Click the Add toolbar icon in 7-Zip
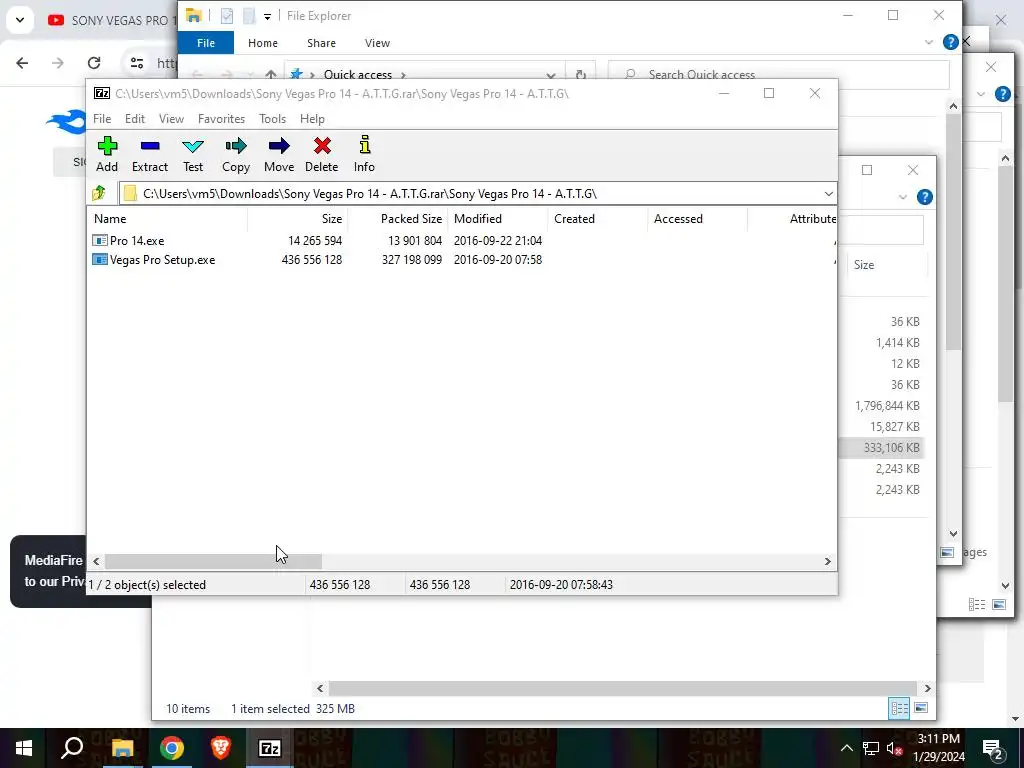1024x768 pixels. tap(107, 154)
